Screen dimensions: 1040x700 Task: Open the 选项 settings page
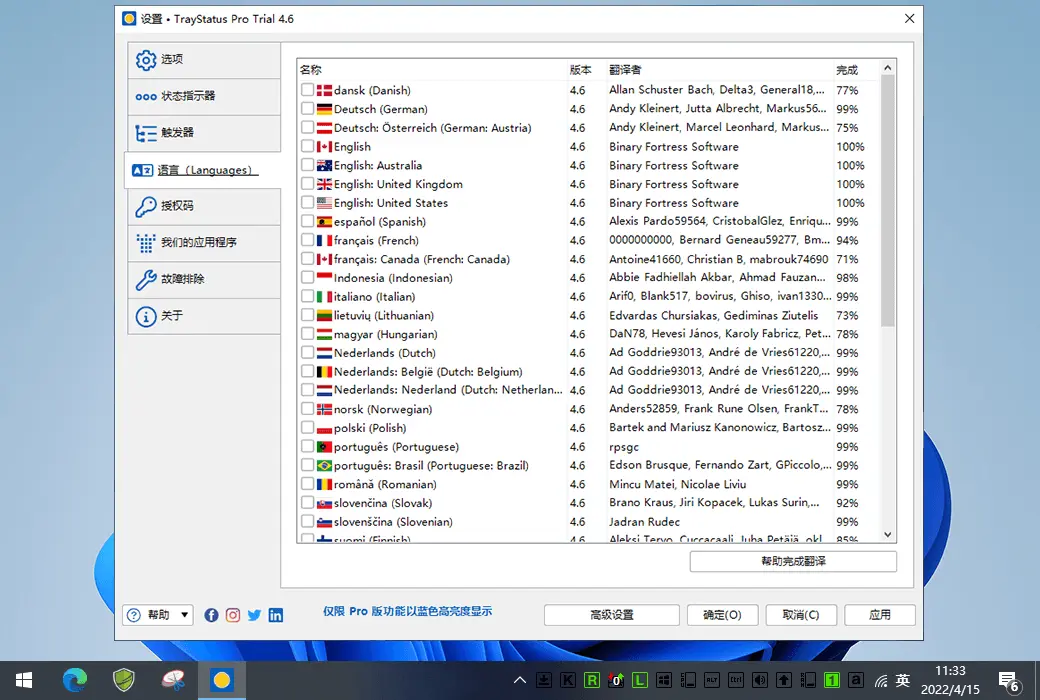(x=204, y=60)
